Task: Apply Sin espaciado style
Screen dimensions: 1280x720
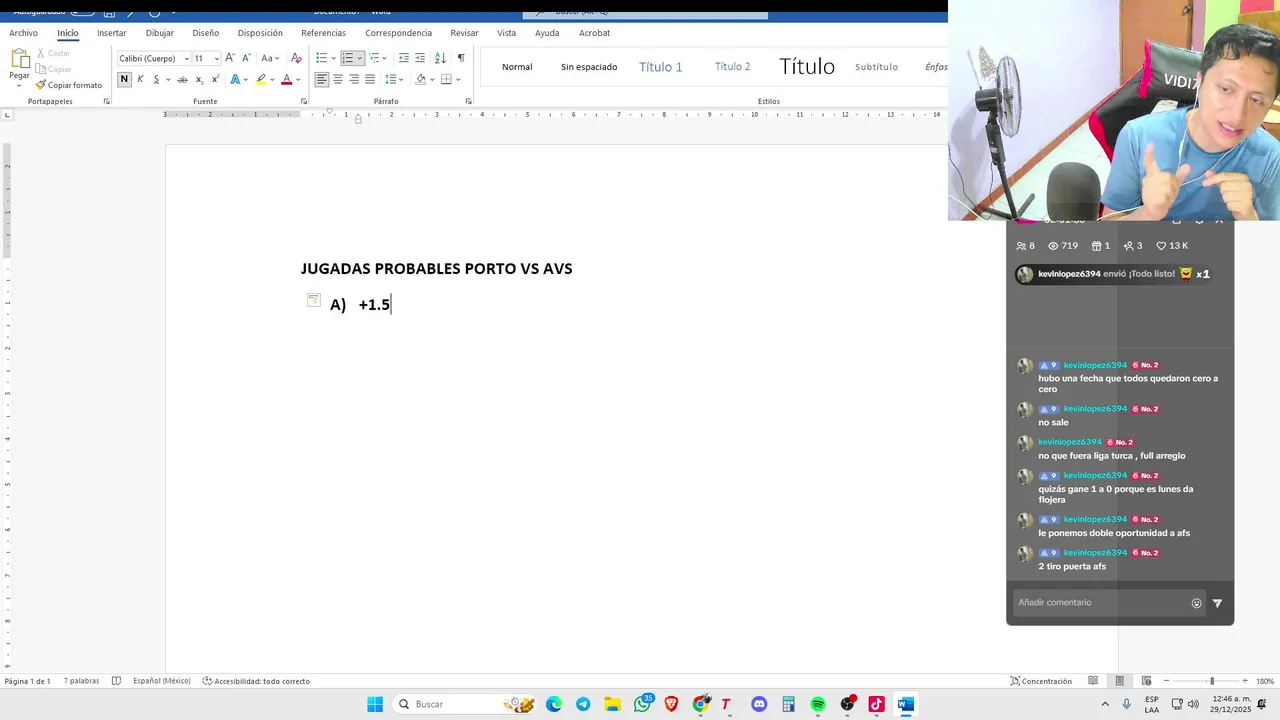Action: pyautogui.click(x=589, y=67)
